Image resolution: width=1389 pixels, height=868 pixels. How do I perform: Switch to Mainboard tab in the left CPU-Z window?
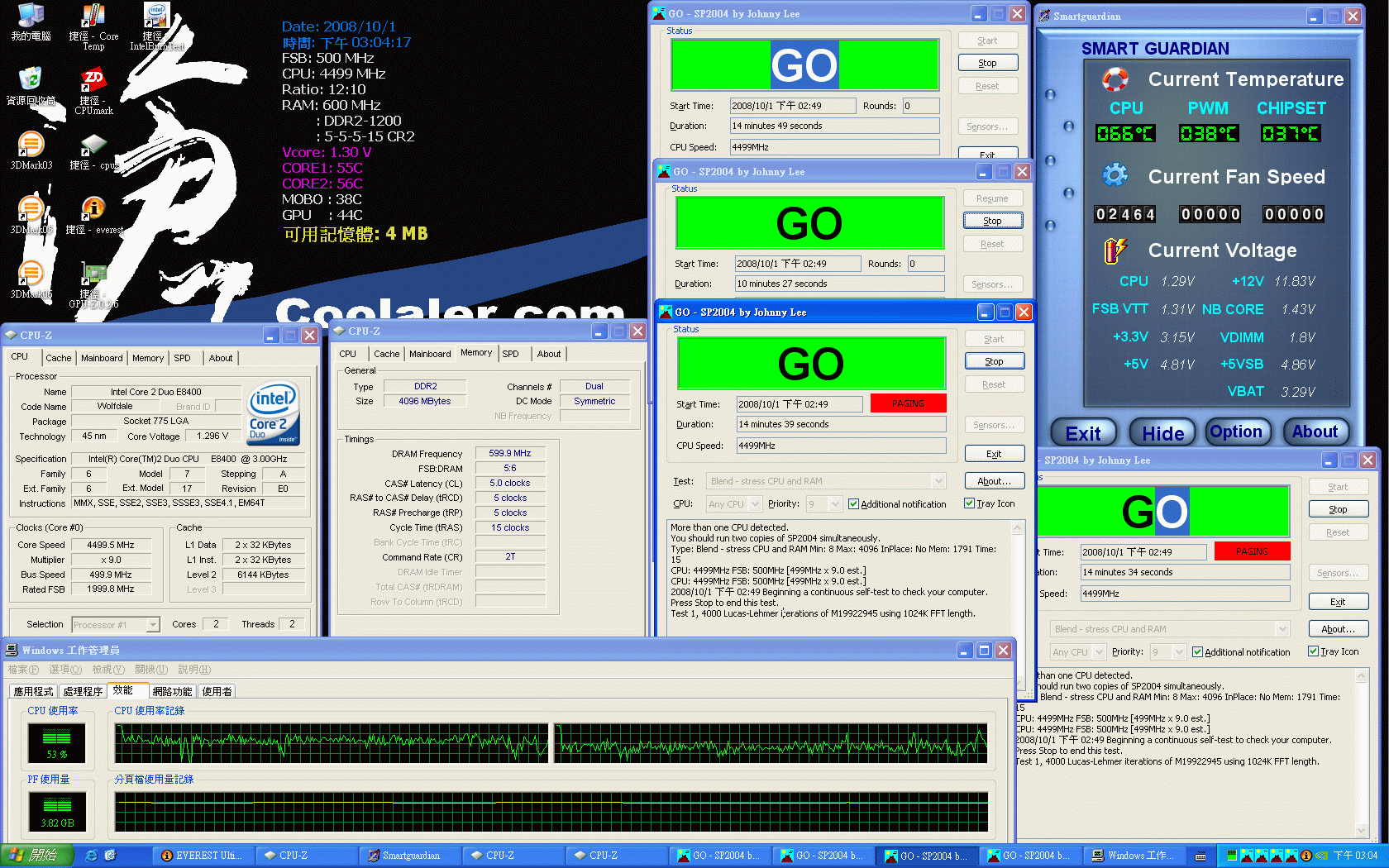[x=102, y=358]
